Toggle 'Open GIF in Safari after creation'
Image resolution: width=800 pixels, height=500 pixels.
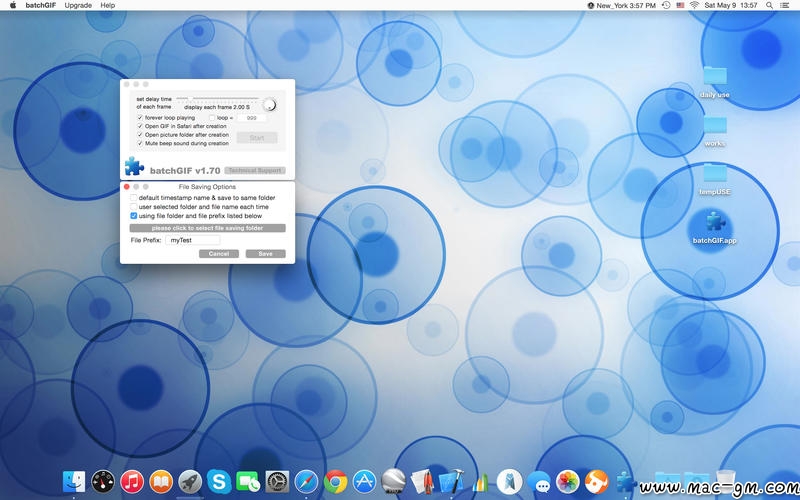click(x=140, y=126)
